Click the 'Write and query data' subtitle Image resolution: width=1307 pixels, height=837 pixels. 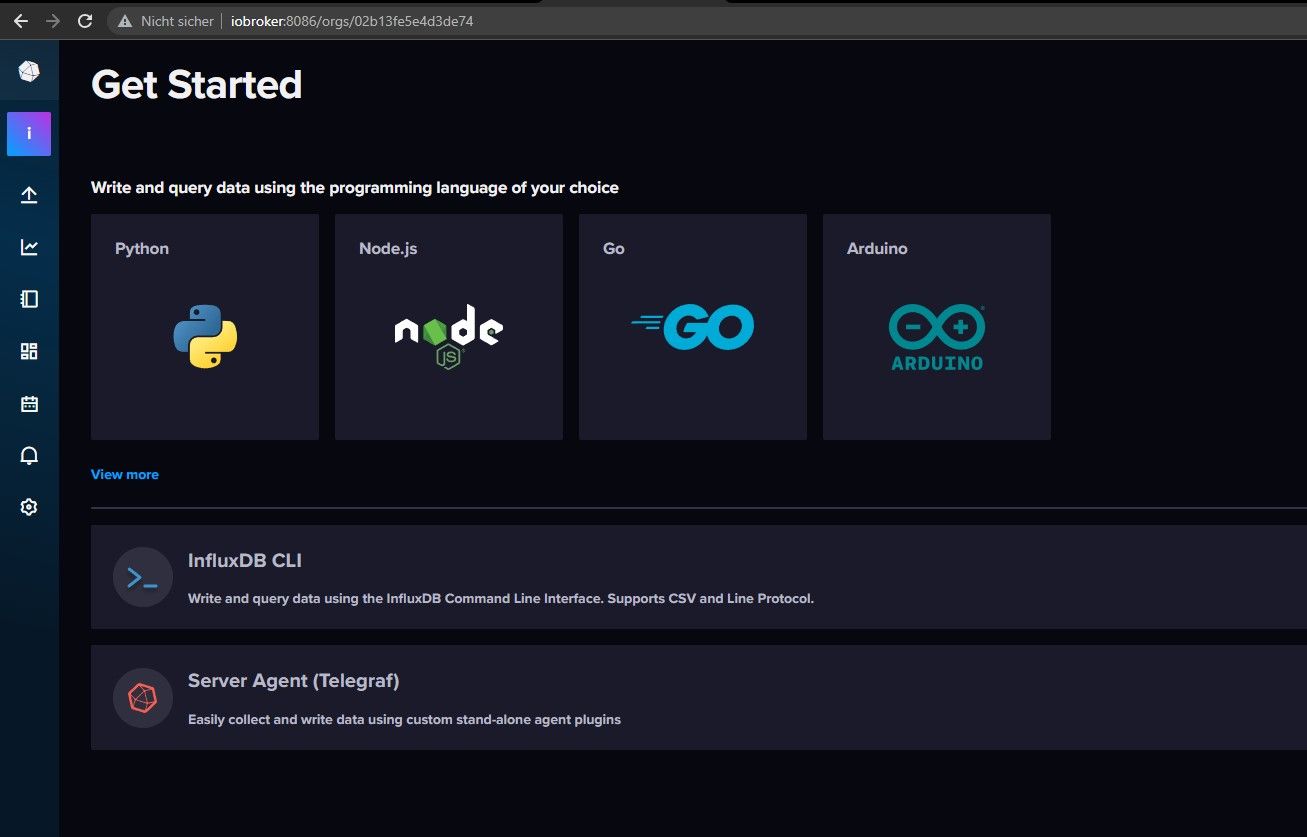355,188
